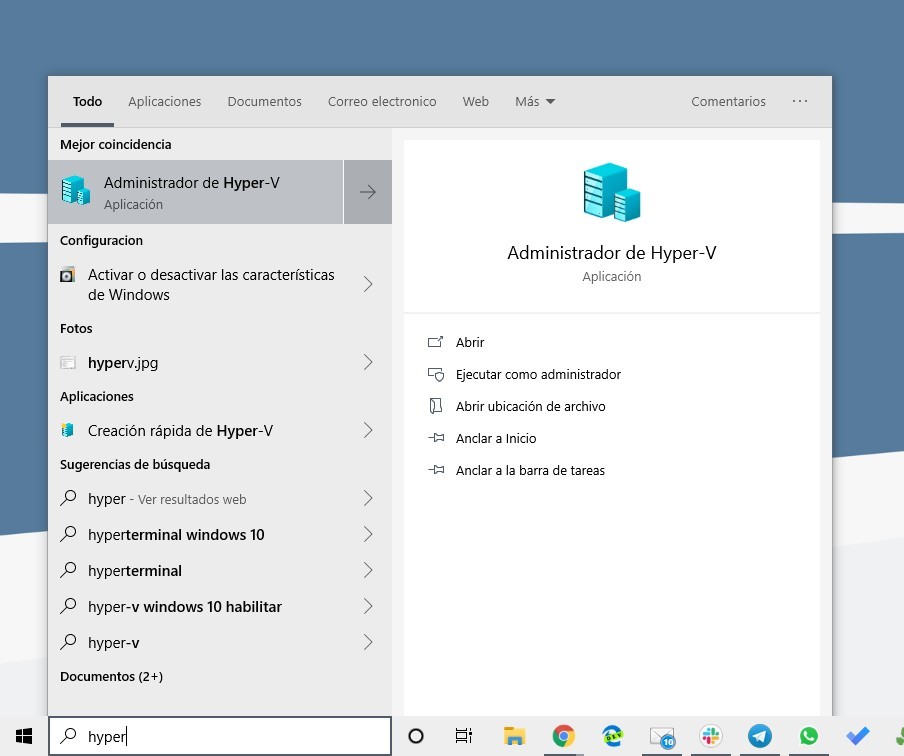Click the magnifier icon in the search box
This screenshot has width=904, height=756.
point(69,735)
